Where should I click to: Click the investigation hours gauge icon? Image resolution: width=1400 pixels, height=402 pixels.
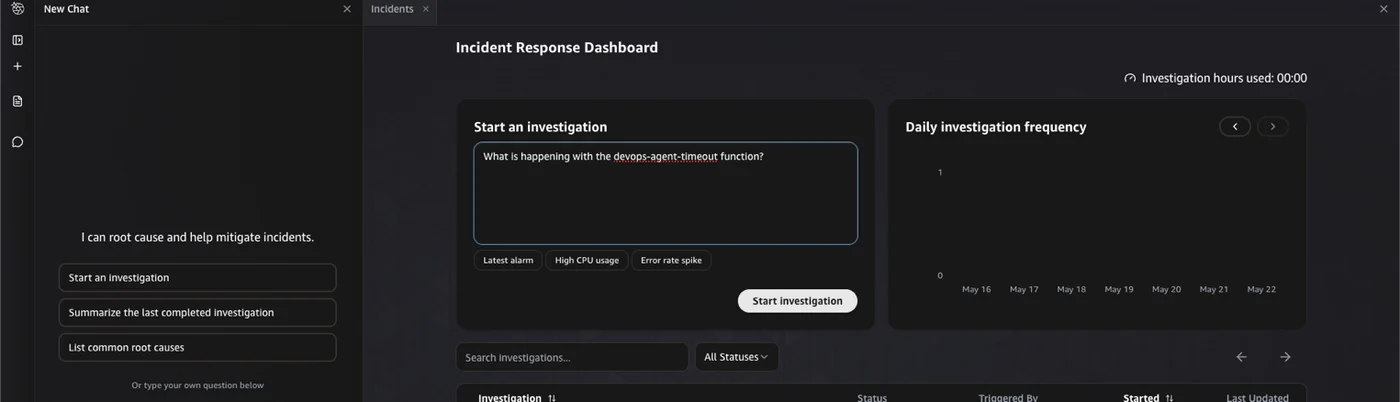[x=1130, y=78]
